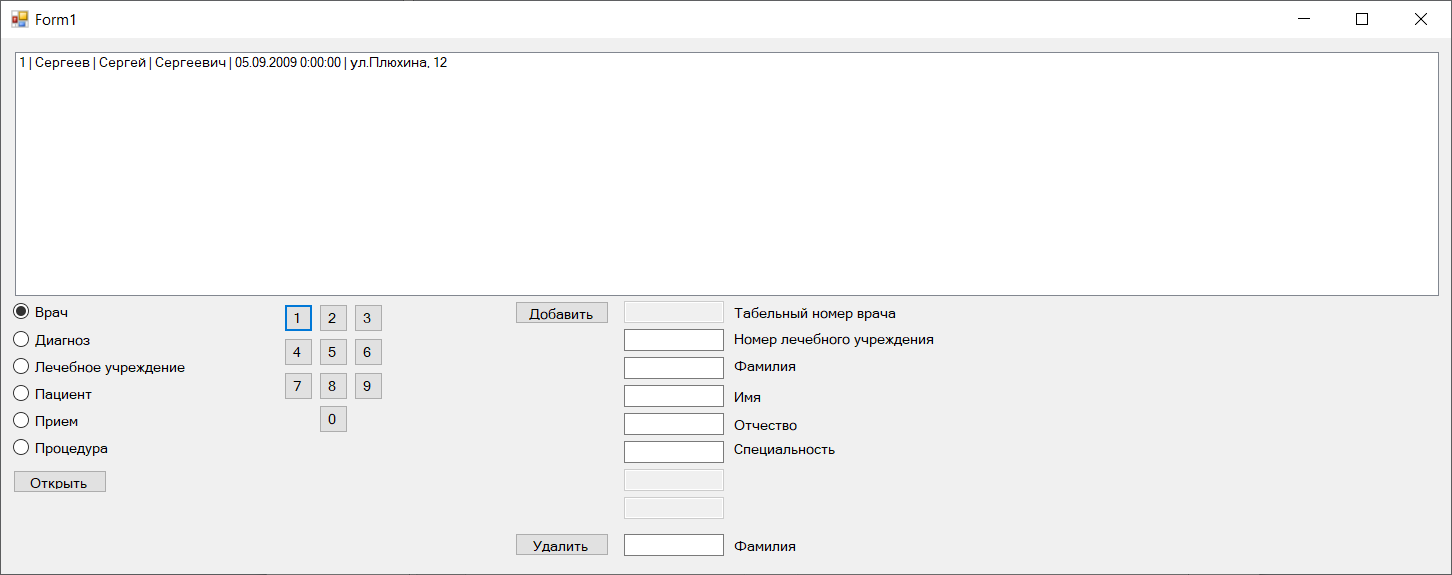Image resolution: width=1452 pixels, height=575 pixels.
Task: Focus the Специальность input field
Action: click(x=674, y=452)
